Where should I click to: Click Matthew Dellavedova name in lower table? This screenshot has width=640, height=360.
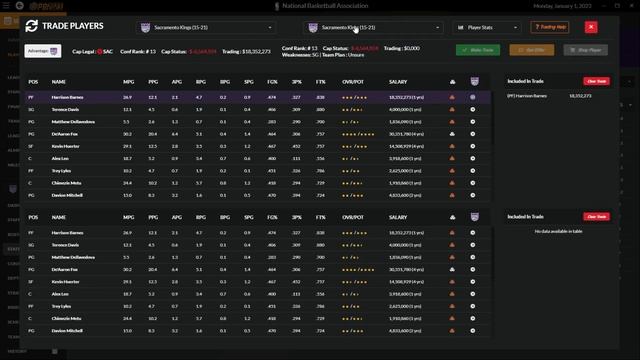[73, 257]
